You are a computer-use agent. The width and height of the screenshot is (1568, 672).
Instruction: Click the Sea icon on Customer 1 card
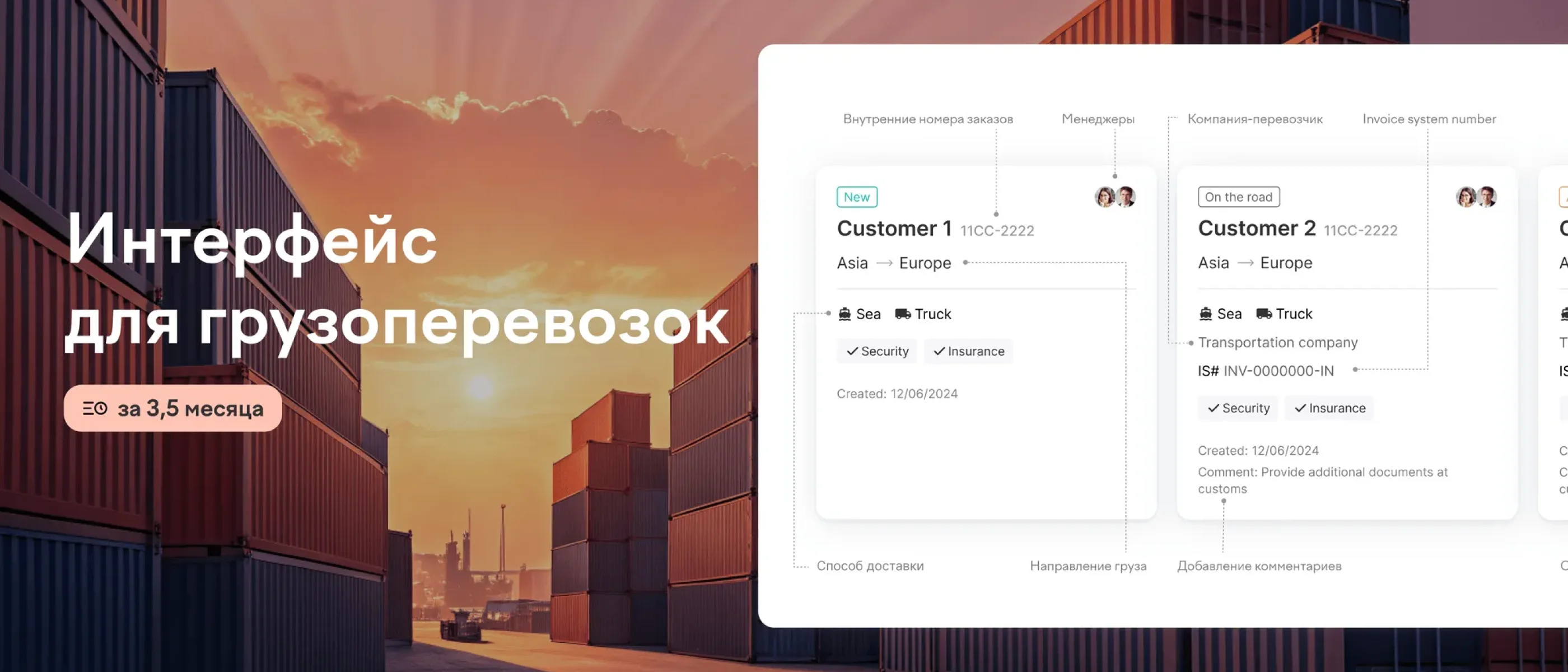(x=845, y=314)
